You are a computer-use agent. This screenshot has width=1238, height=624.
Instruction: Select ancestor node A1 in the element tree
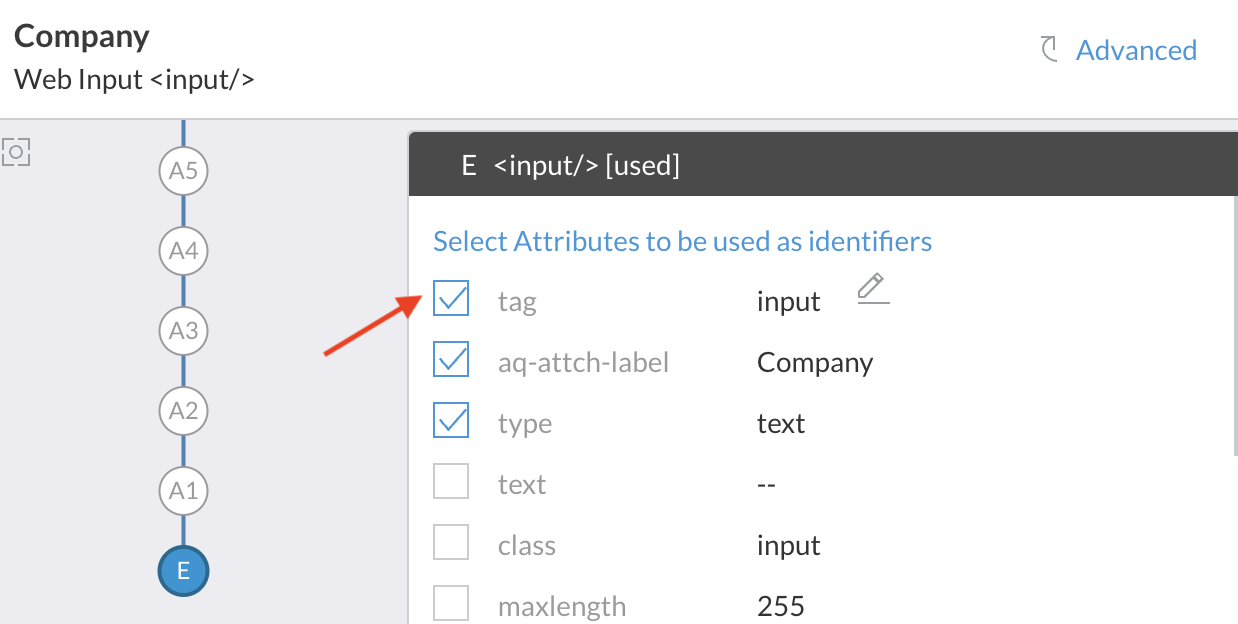(183, 491)
